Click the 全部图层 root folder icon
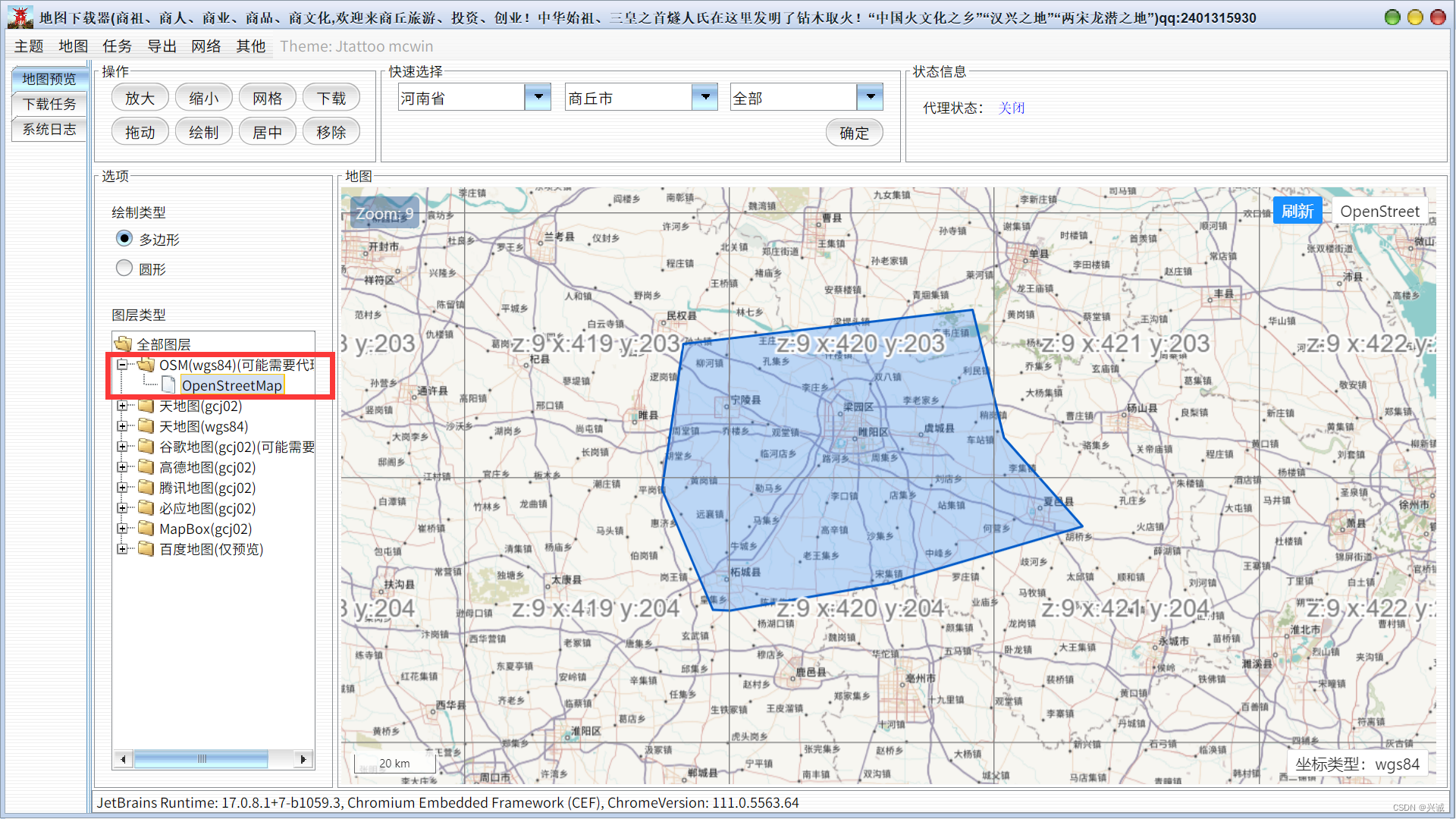The image size is (1456, 819). click(124, 344)
